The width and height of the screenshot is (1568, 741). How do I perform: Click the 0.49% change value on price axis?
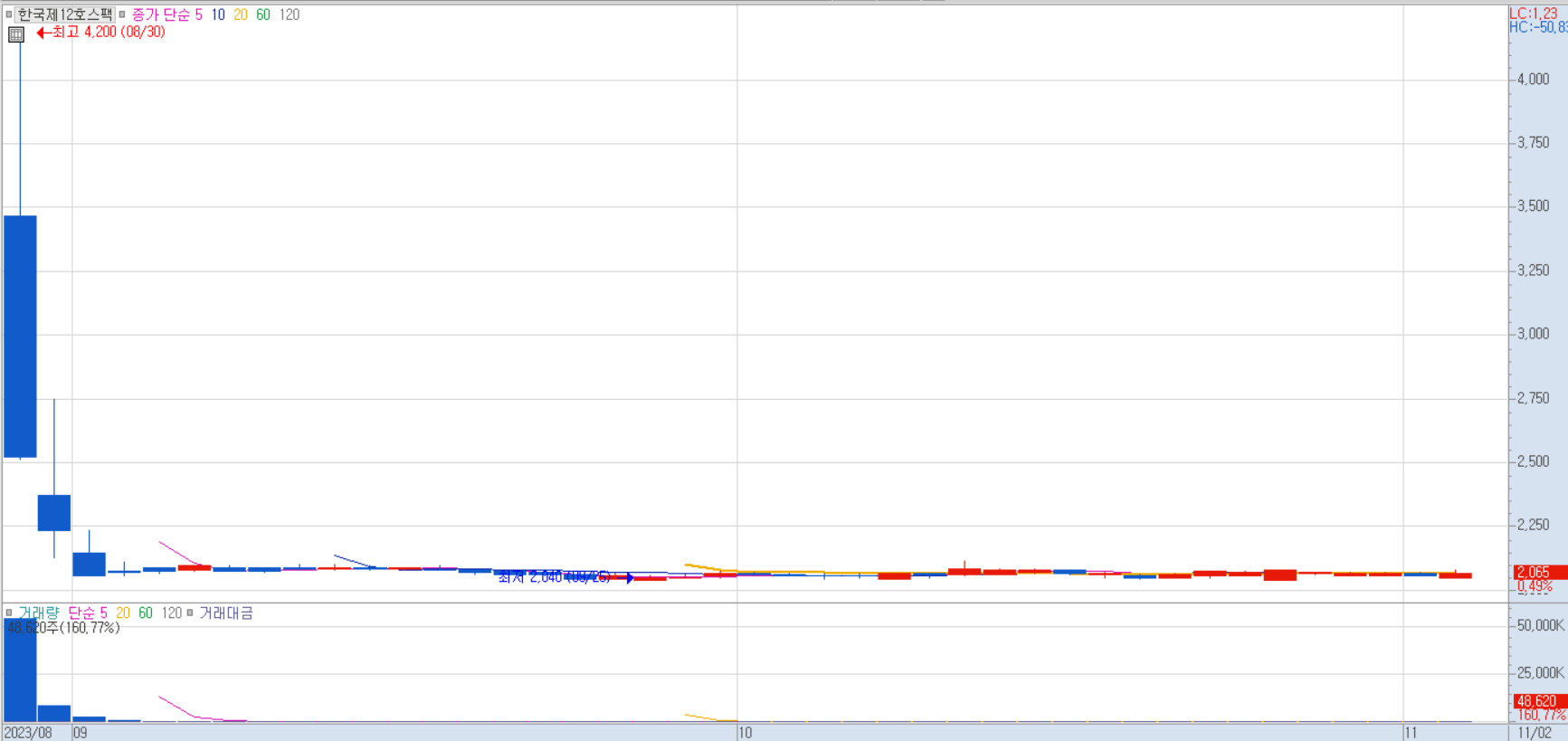1535,586
